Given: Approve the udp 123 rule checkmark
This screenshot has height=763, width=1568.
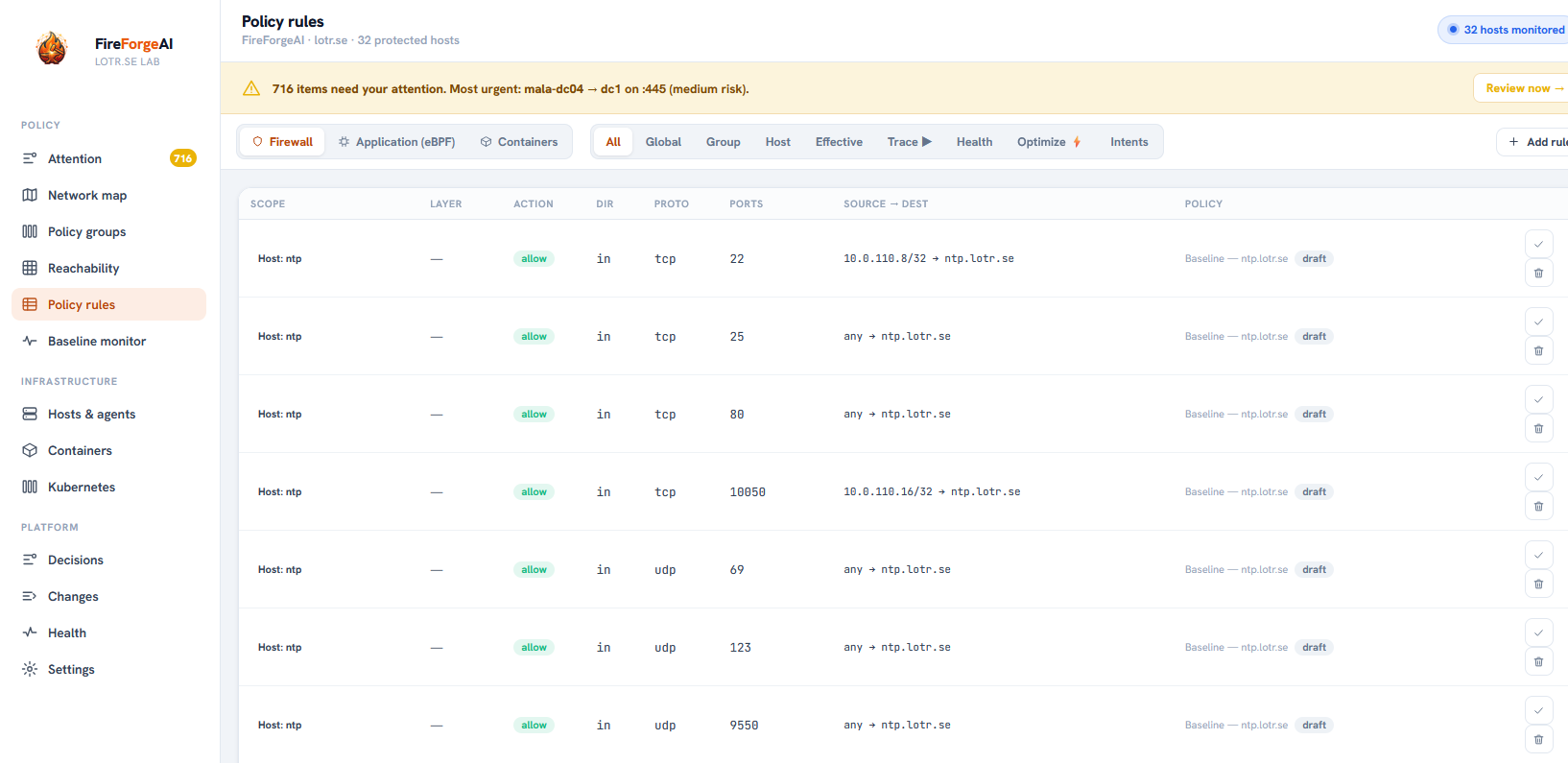Looking at the screenshot, I should point(1538,632).
